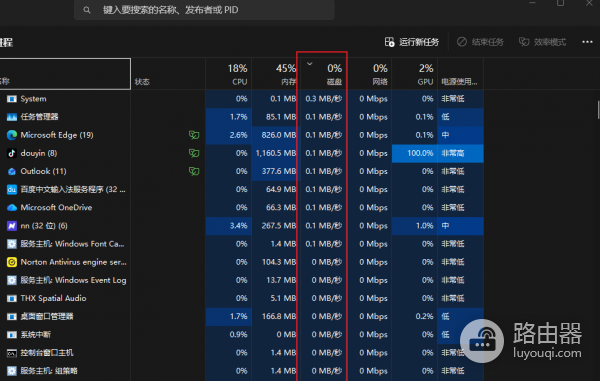Screen dimensions: 600x381
Task: Click Windows Event Log's 13.7 MB cell
Action: click(274, 280)
